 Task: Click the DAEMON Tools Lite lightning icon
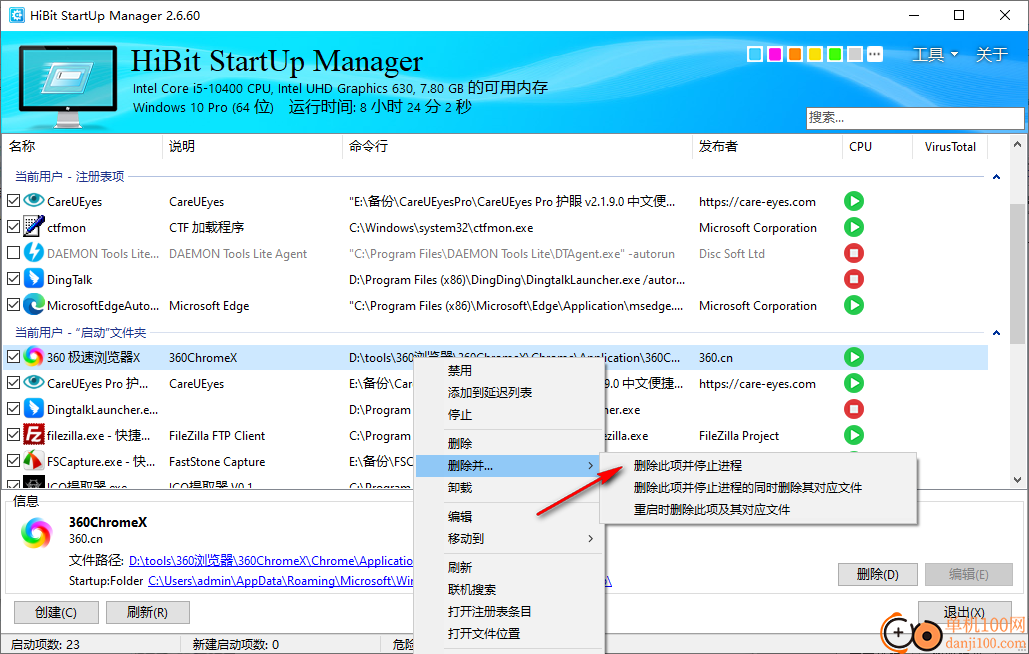click(x=34, y=253)
